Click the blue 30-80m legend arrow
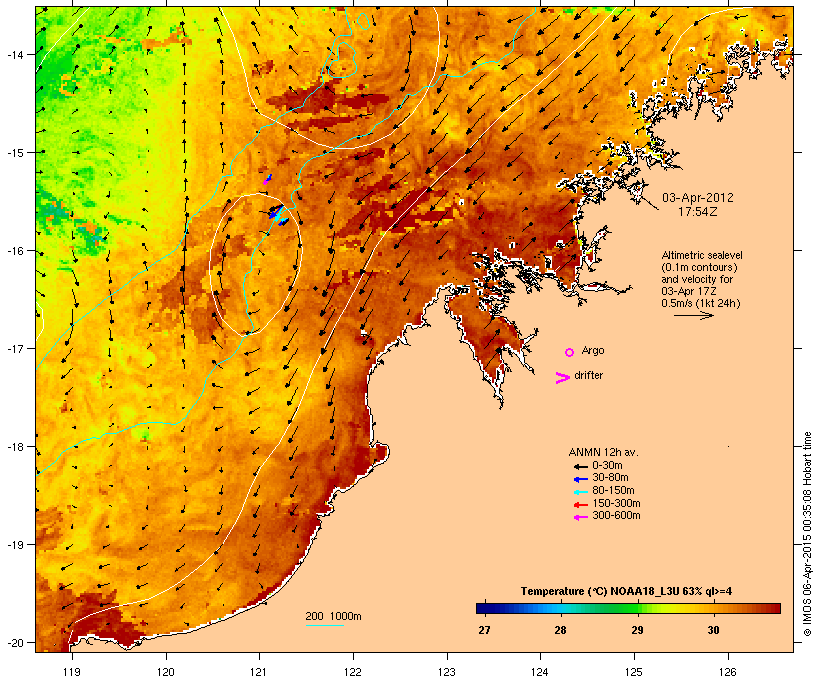Screen dimensions: 820x680 pos(581,479)
